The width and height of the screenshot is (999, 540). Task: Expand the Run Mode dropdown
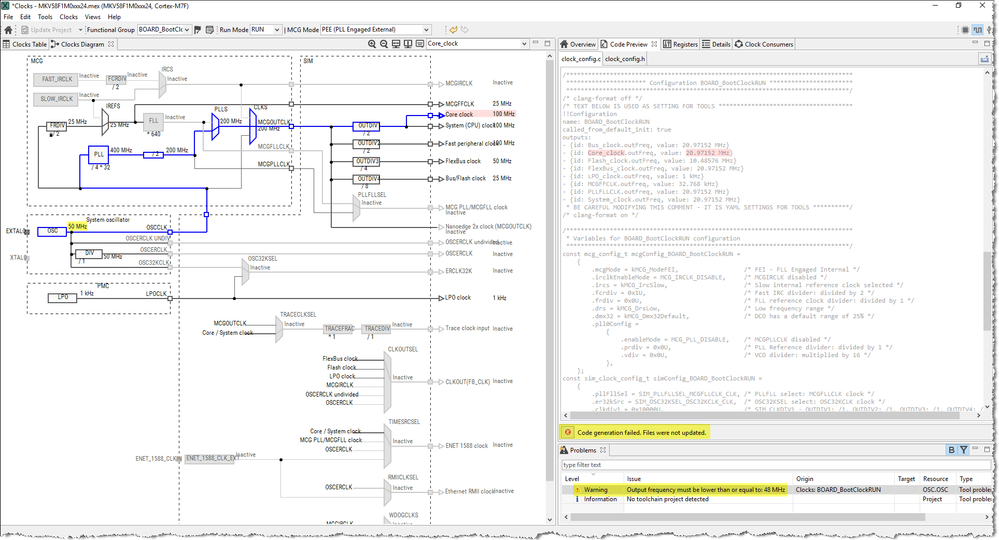pyautogui.click(x=276, y=30)
